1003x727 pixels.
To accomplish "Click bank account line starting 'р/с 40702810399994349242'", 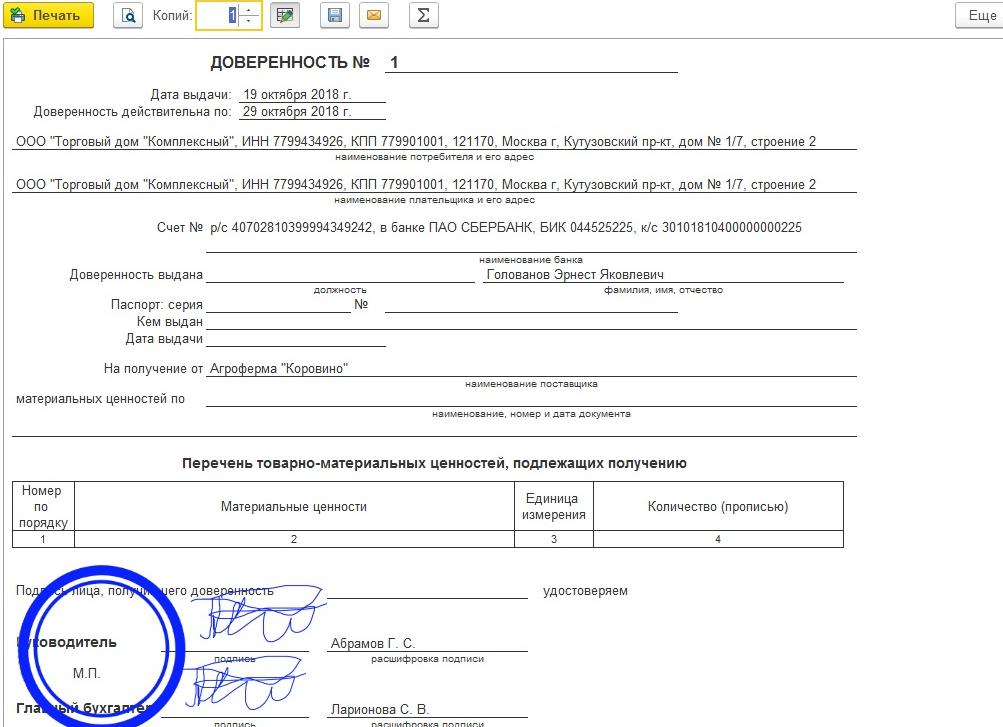I will coord(505,227).
